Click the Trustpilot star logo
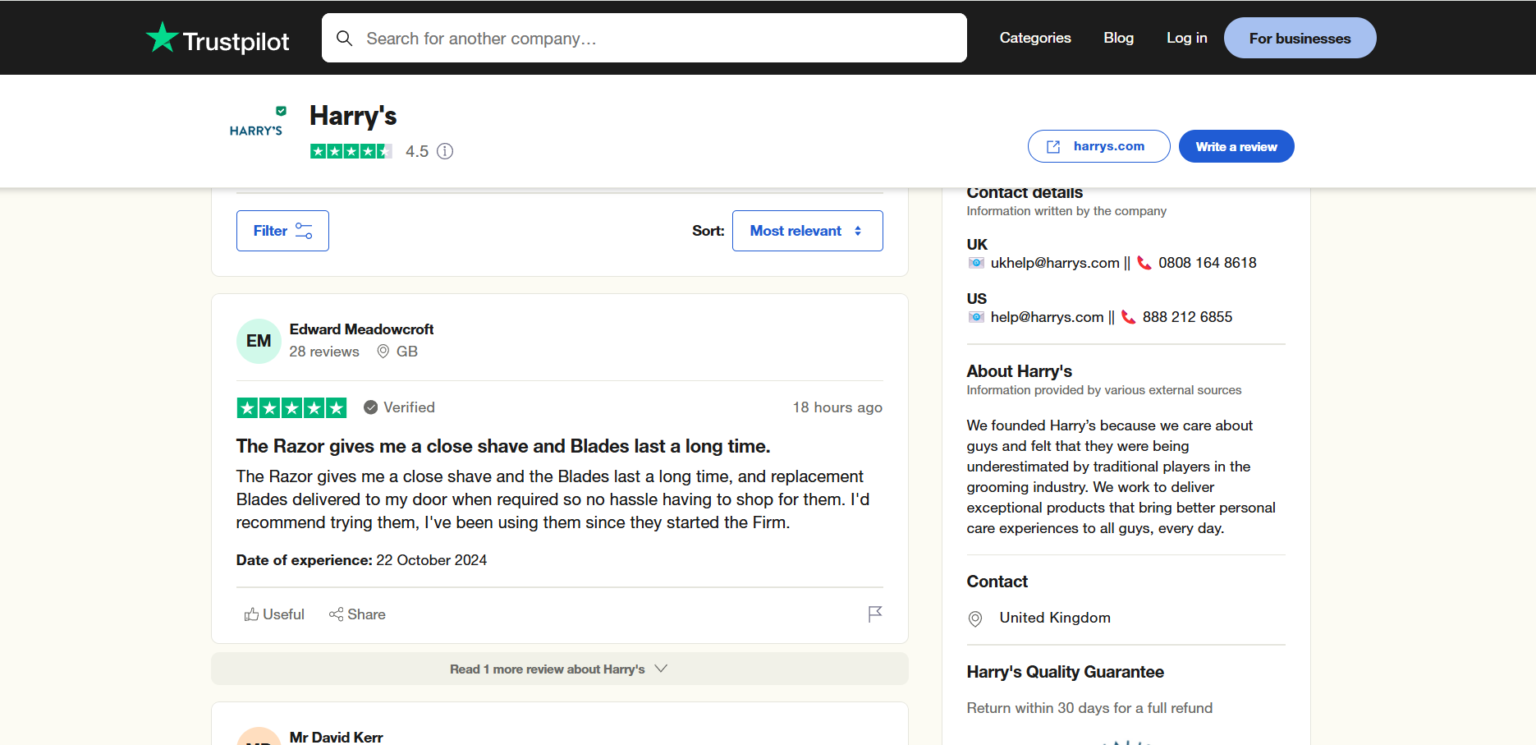 point(162,38)
